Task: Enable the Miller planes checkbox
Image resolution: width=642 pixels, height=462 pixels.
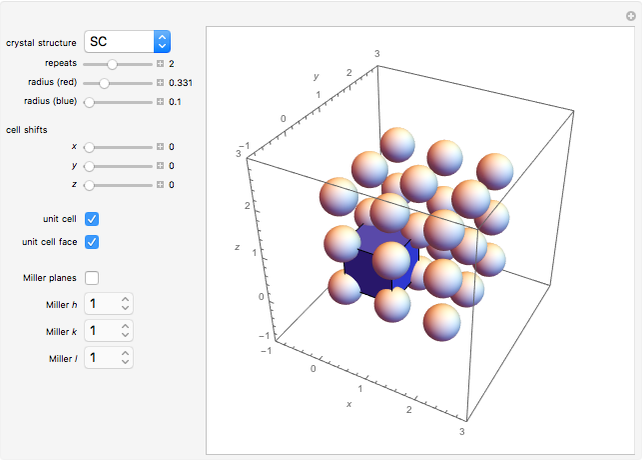Action: pos(92,277)
